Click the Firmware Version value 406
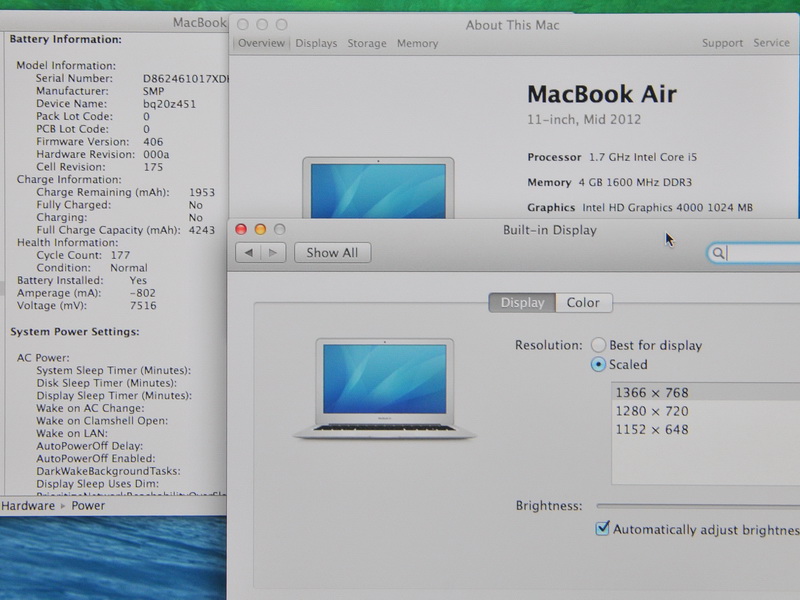Viewport: 800px width, 600px height. click(x=153, y=142)
